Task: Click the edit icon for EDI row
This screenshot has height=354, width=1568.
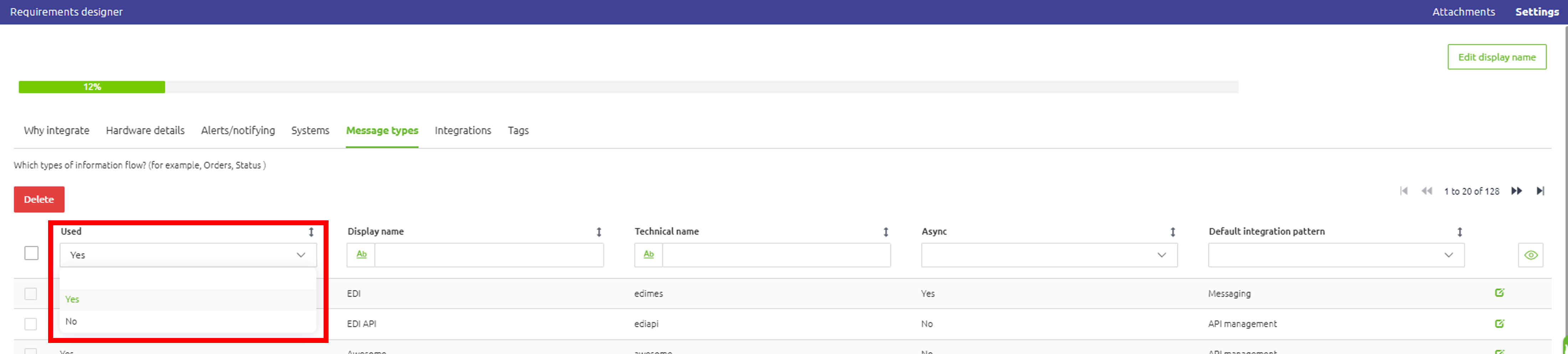Action: (1499, 293)
